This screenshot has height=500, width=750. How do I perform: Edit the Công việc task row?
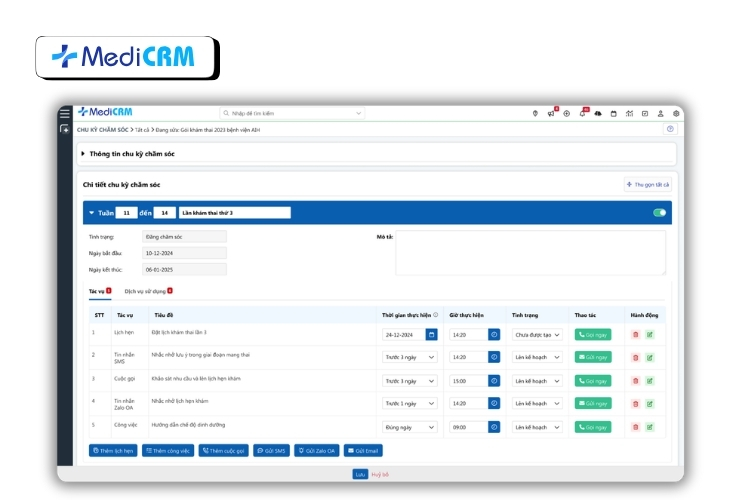point(650,427)
